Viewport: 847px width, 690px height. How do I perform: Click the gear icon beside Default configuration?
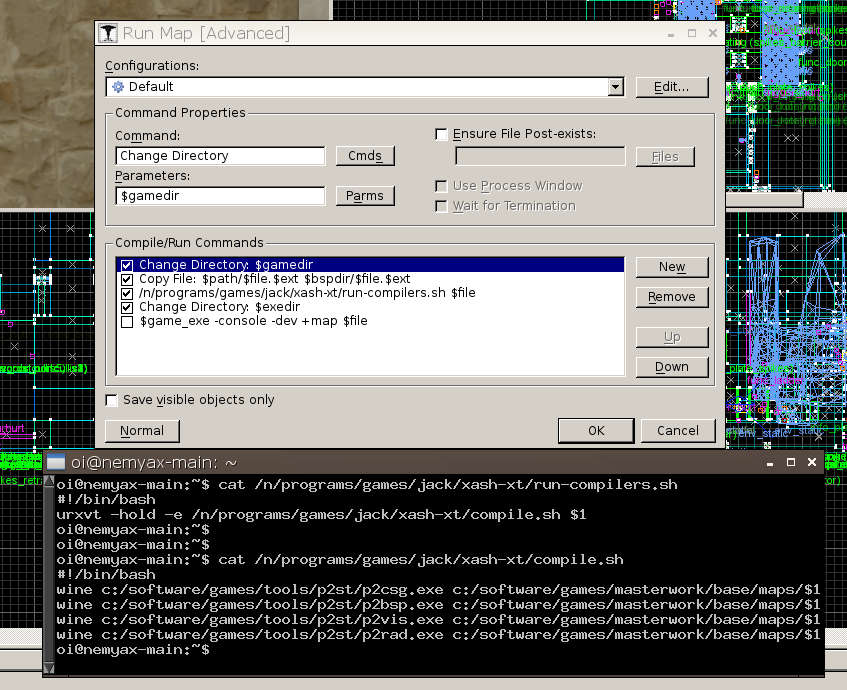click(x=118, y=87)
